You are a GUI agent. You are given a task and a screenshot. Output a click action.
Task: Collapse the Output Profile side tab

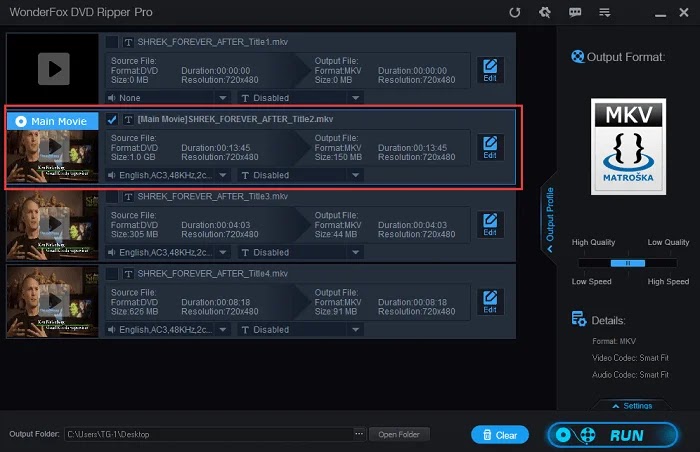550,219
